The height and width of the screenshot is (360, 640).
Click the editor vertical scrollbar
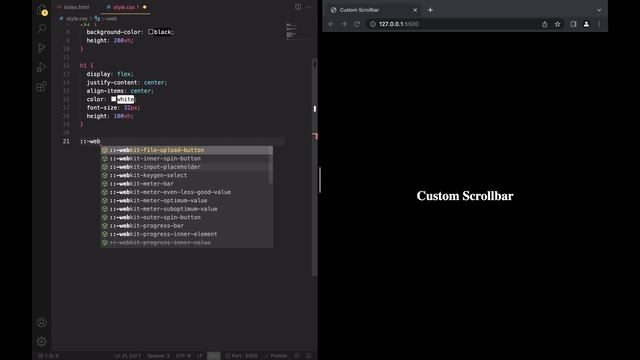point(315,167)
